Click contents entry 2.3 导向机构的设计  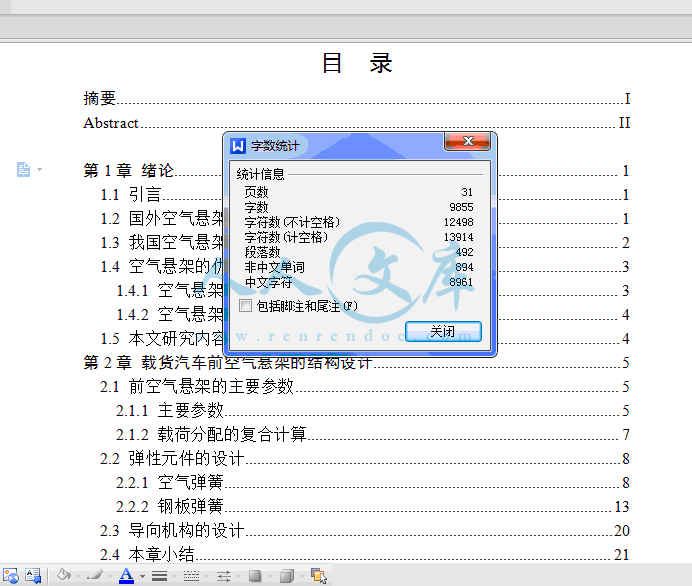point(365,530)
